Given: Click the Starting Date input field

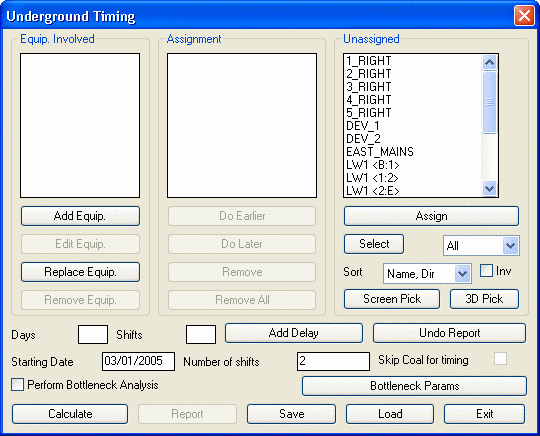Looking at the screenshot, I should click(x=138, y=361).
